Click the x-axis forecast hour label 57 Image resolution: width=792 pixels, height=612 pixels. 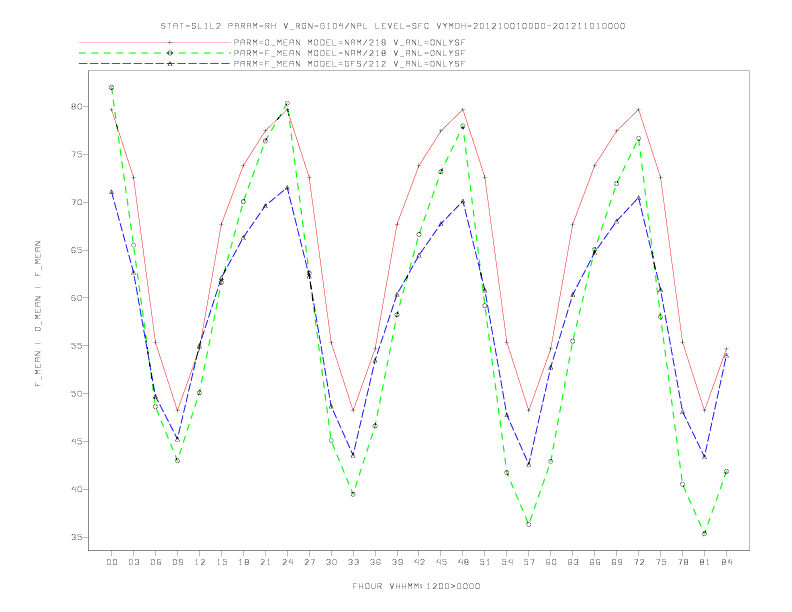pyautogui.click(x=529, y=562)
